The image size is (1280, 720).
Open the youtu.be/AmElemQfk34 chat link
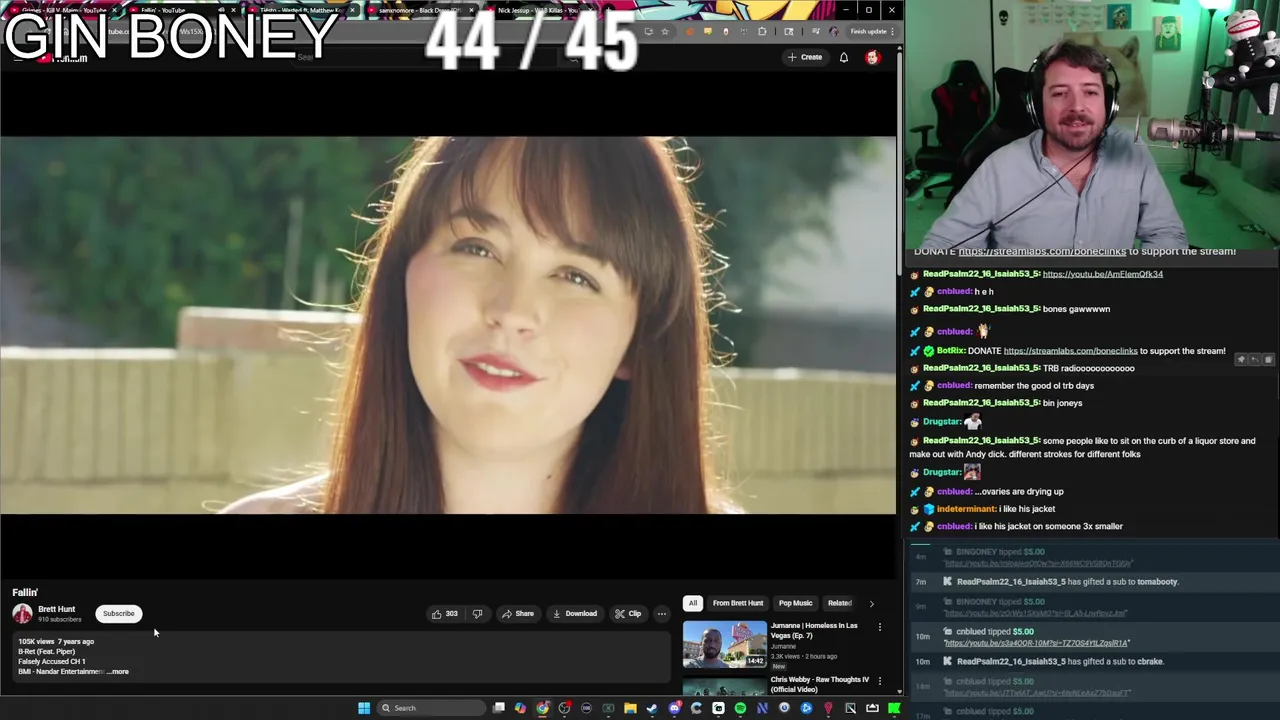1102,274
